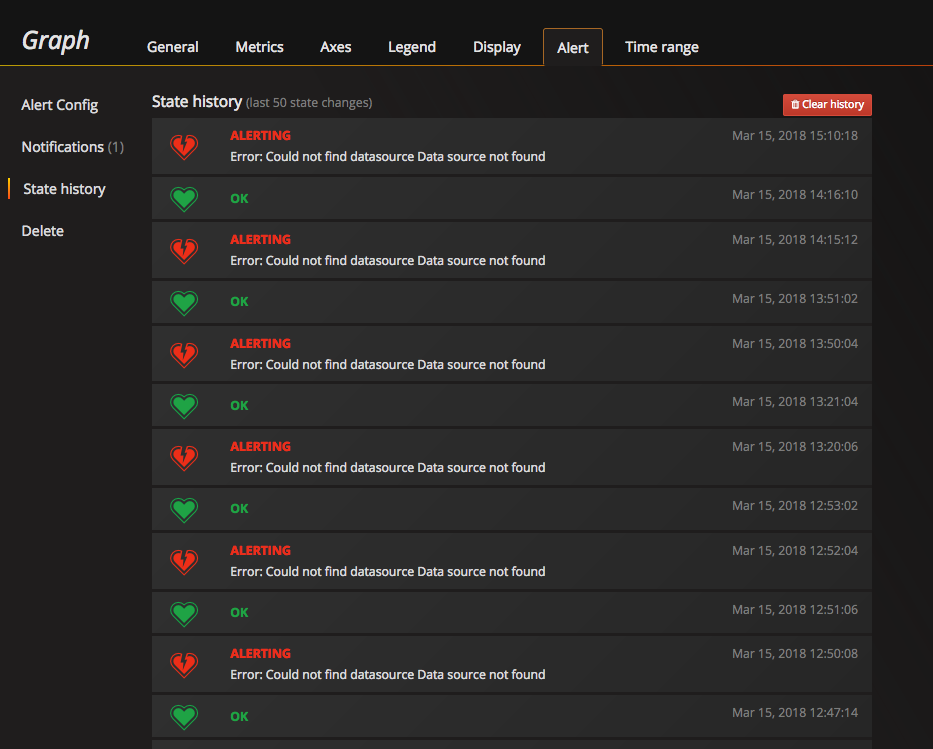Click Delete in the left sidebar

(42, 231)
